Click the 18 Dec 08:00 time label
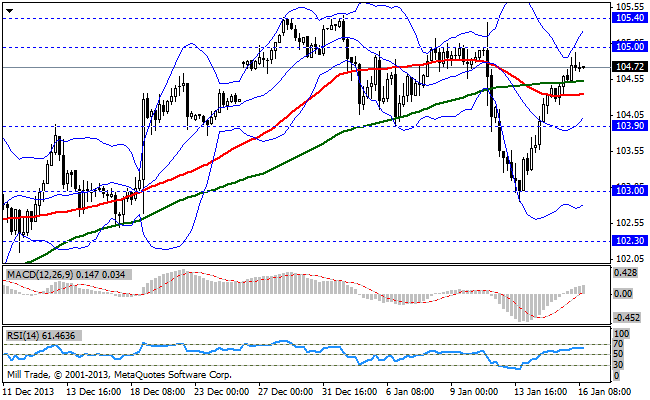Screen dimensions: 650x400 [x=158, y=392]
